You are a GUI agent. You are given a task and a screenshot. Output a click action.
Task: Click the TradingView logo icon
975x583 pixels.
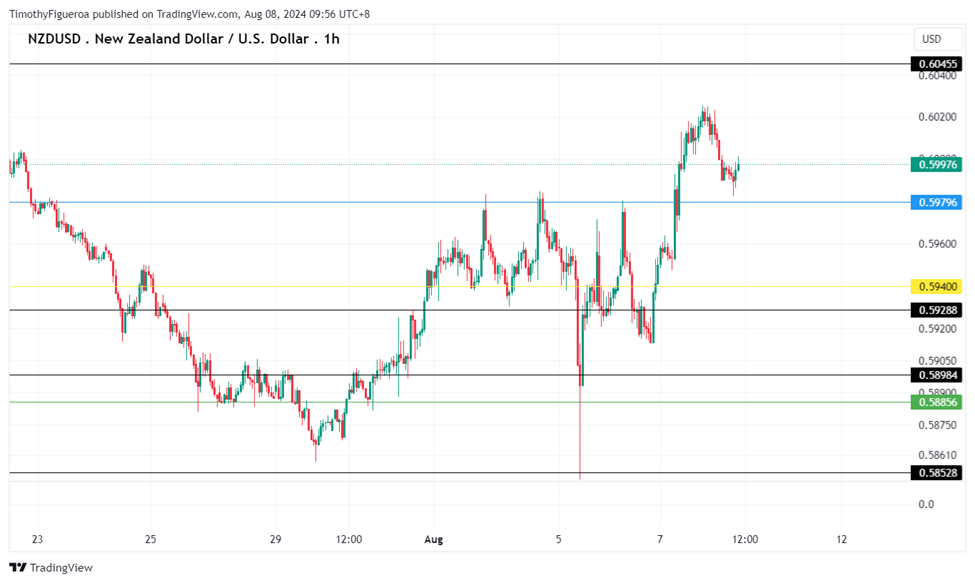click(19, 567)
